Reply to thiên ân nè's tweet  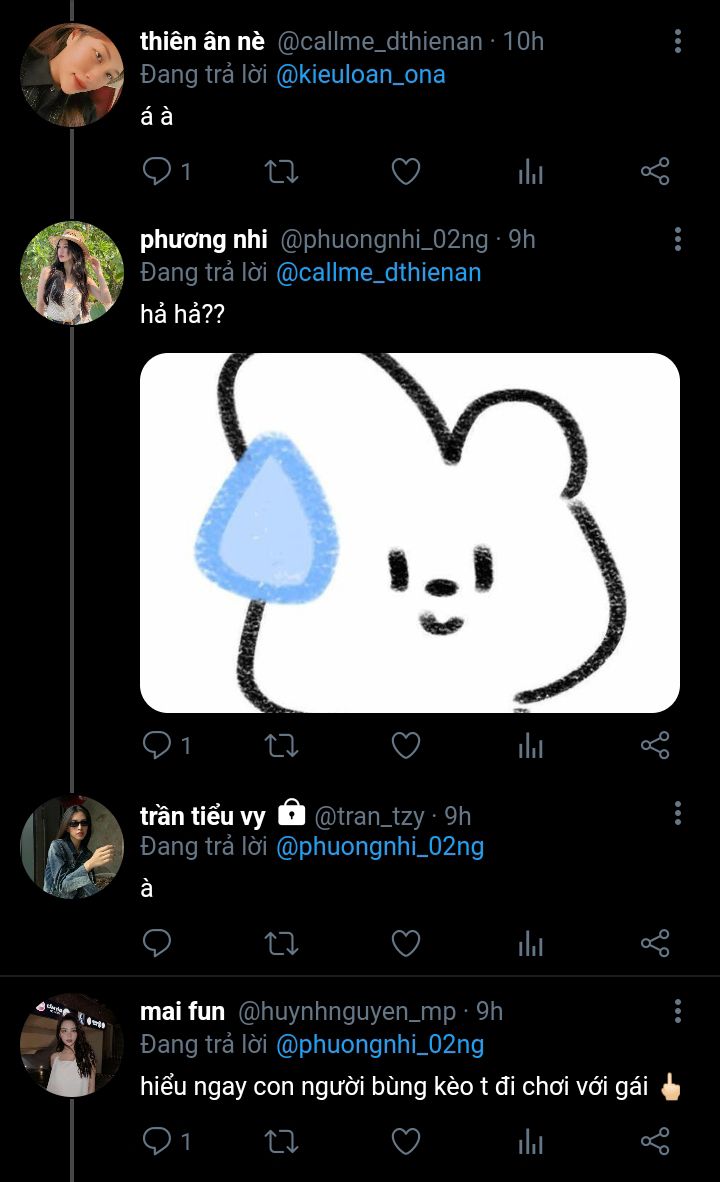[x=157, y=172]
